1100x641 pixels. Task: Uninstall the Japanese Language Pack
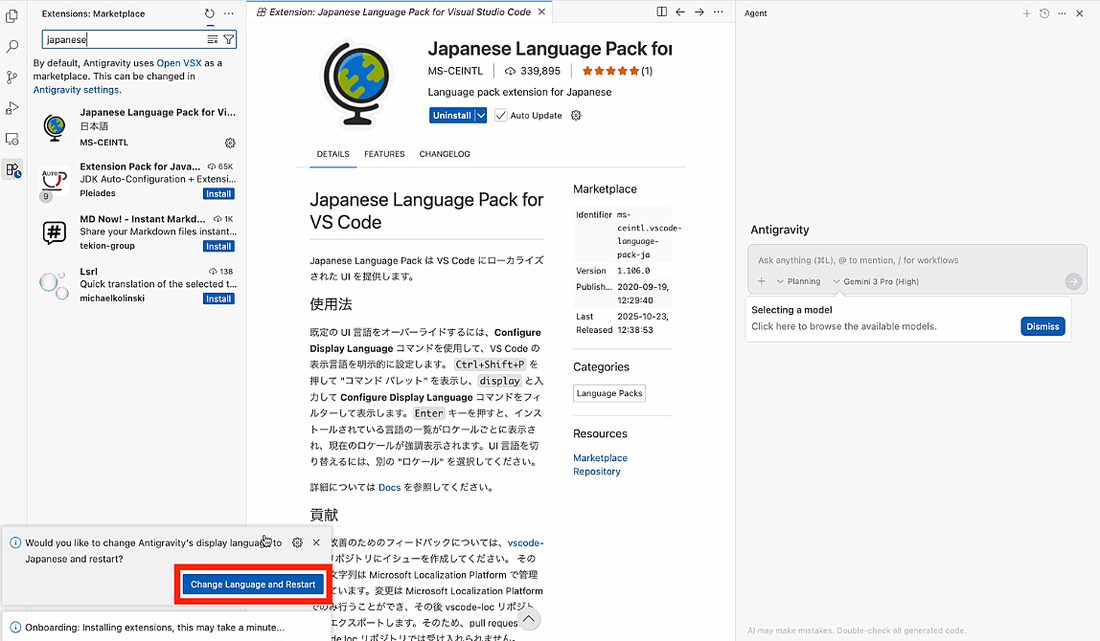pos(452,115)
